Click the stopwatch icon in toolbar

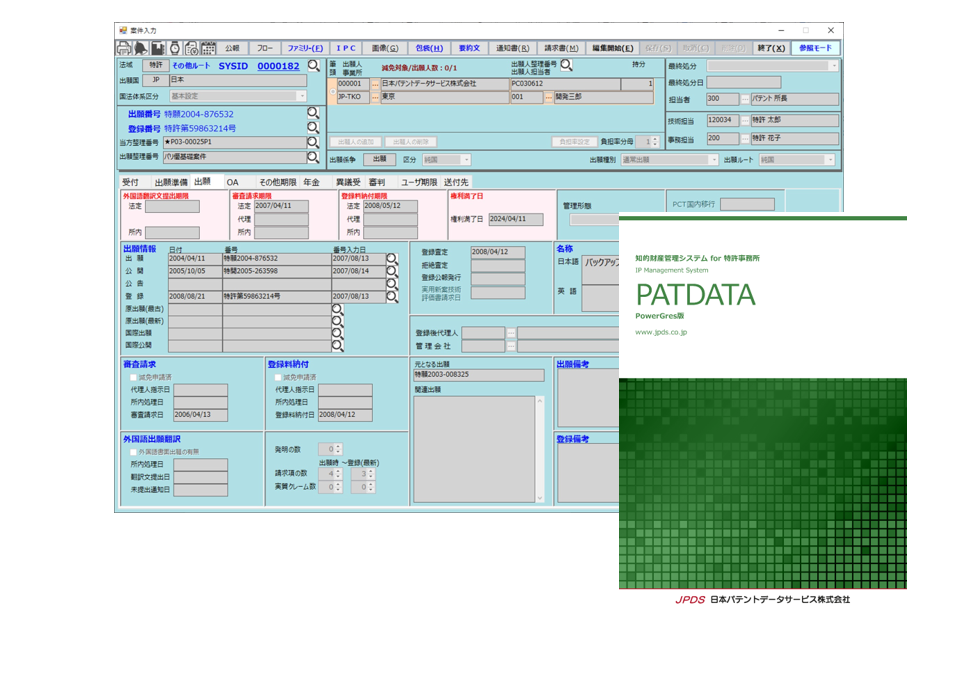175,48
